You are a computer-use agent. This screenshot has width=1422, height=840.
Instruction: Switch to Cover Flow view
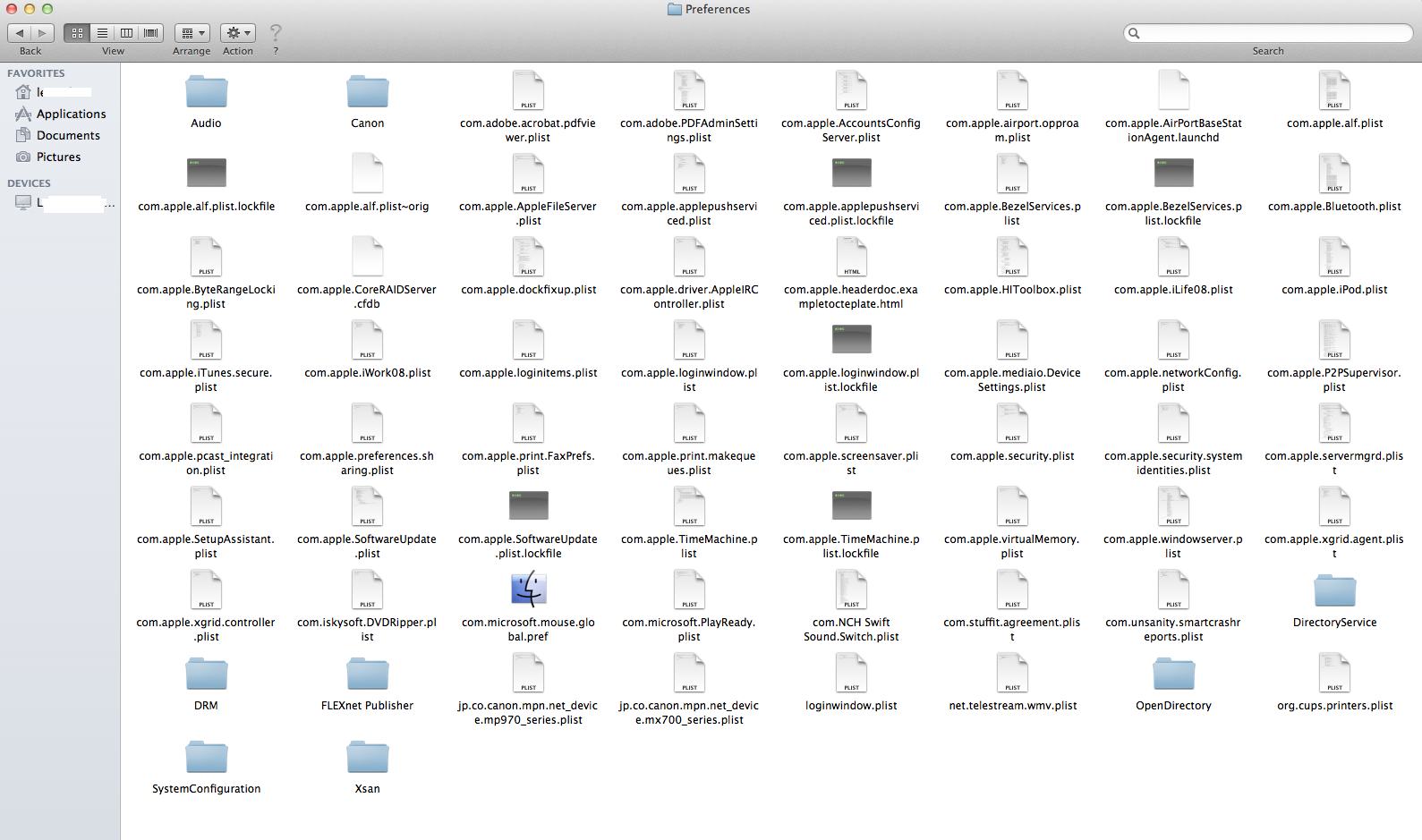point(151,33)
